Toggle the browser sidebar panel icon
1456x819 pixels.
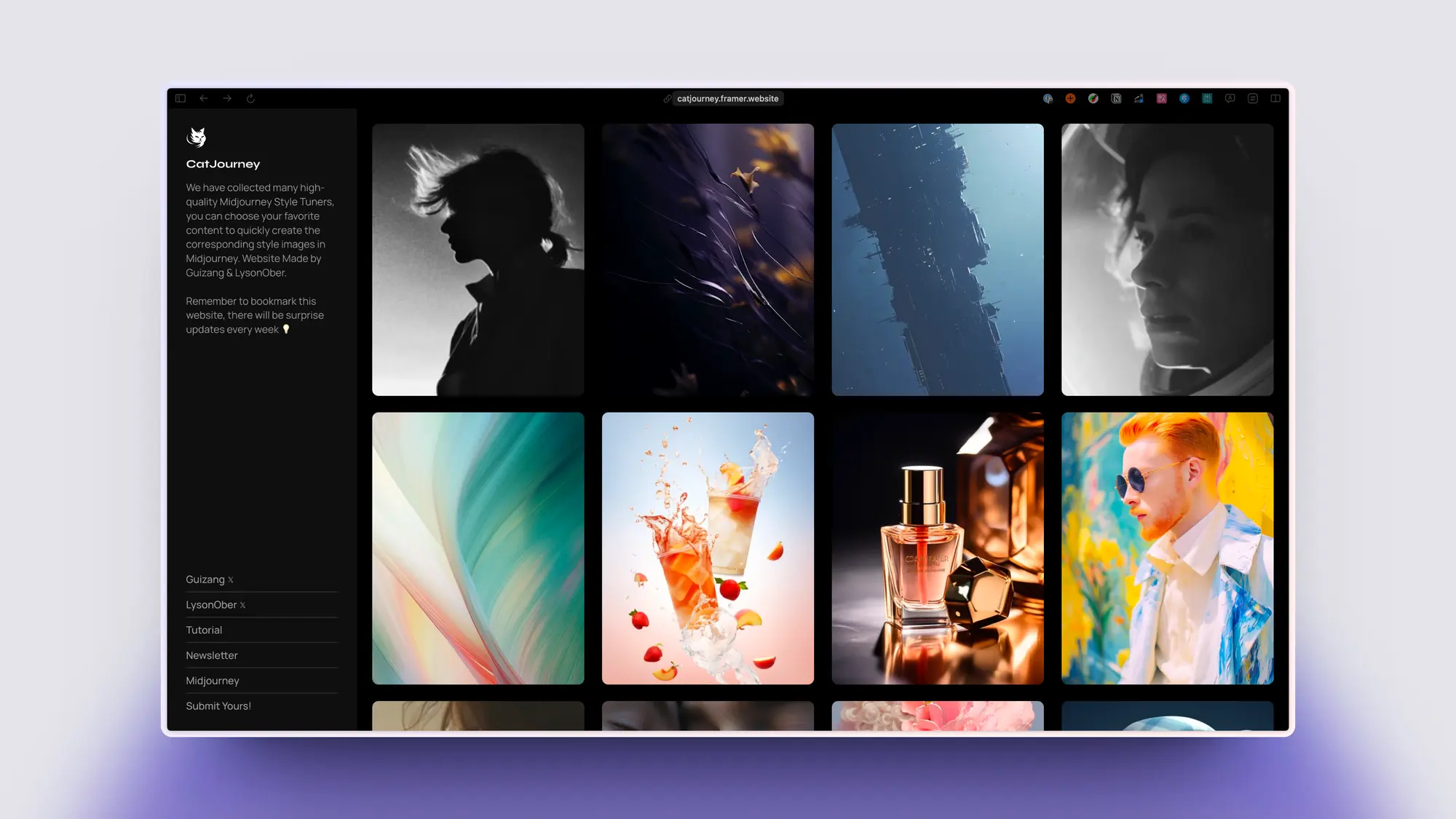coord(181,98)
